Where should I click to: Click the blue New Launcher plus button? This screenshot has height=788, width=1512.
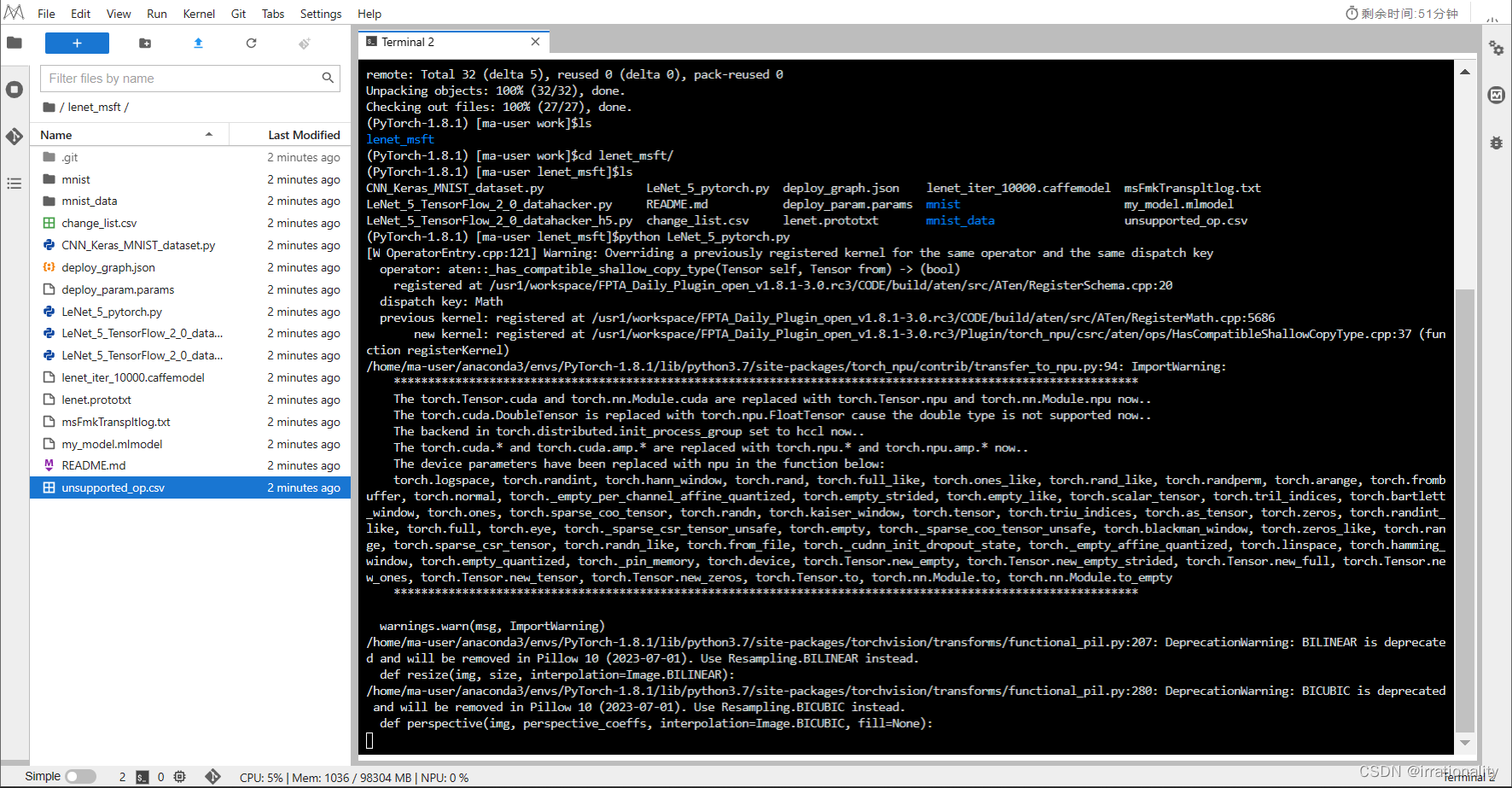(77, 43)
